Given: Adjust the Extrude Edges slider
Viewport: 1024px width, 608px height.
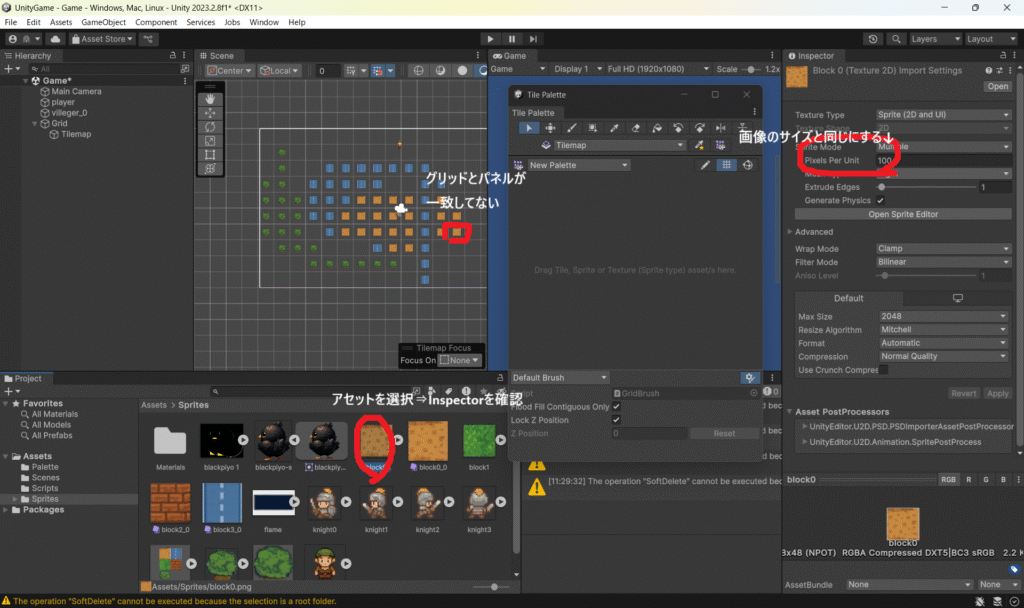Looking at the screenshot, I should coord(927,187).
